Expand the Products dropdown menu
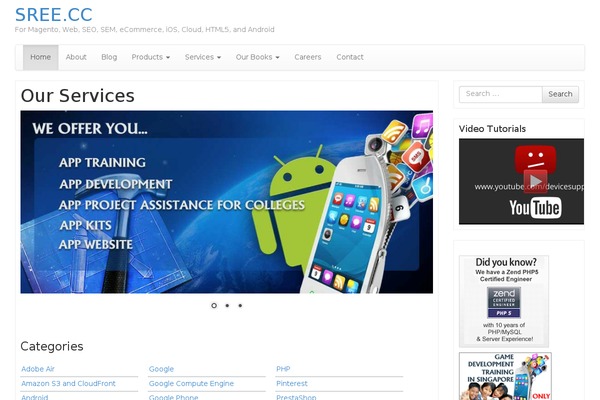The height and width of the screenshot is (400, 600). tap(150, 57)
